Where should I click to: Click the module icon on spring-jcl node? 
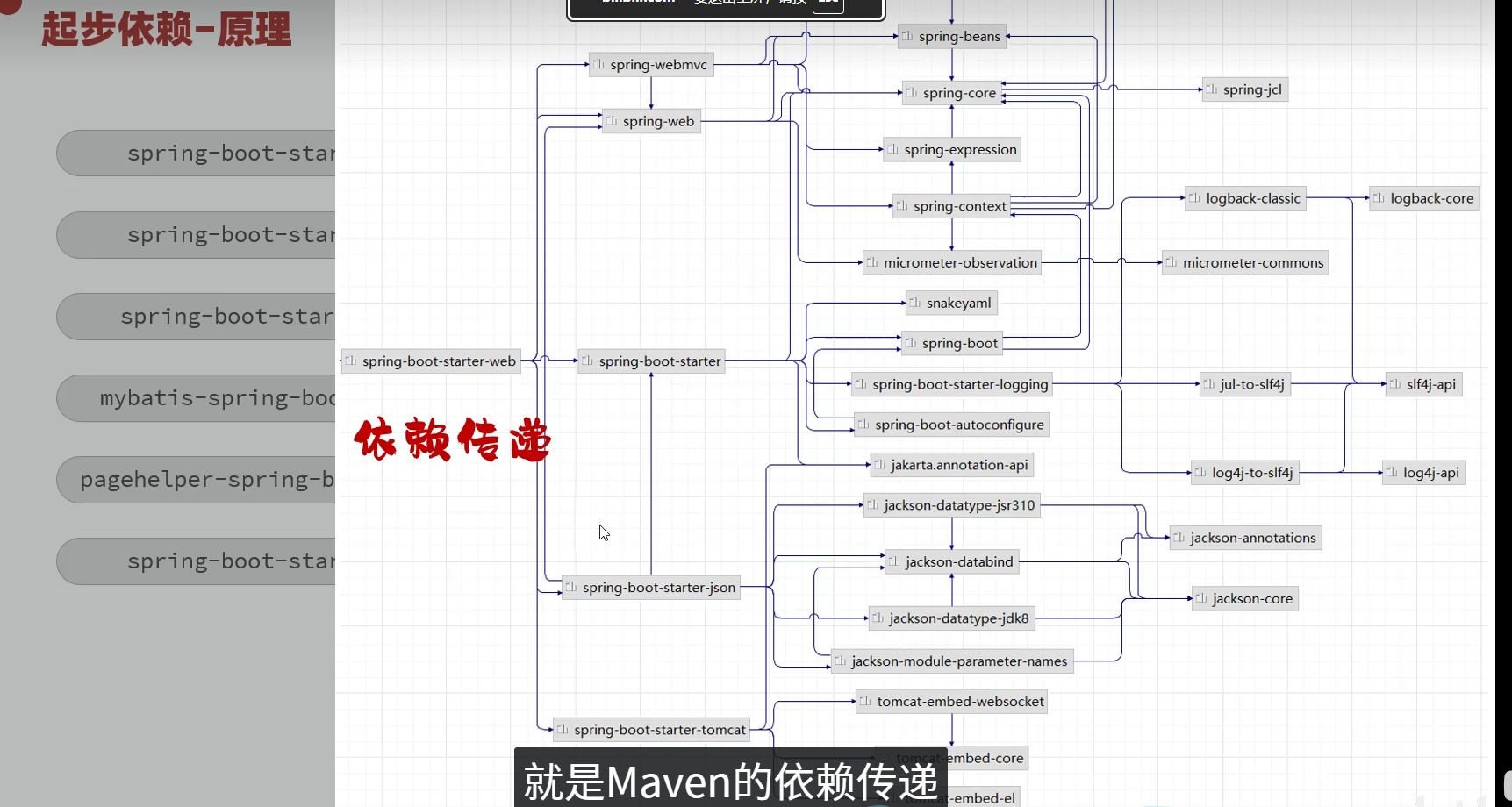click(1212, 89)
